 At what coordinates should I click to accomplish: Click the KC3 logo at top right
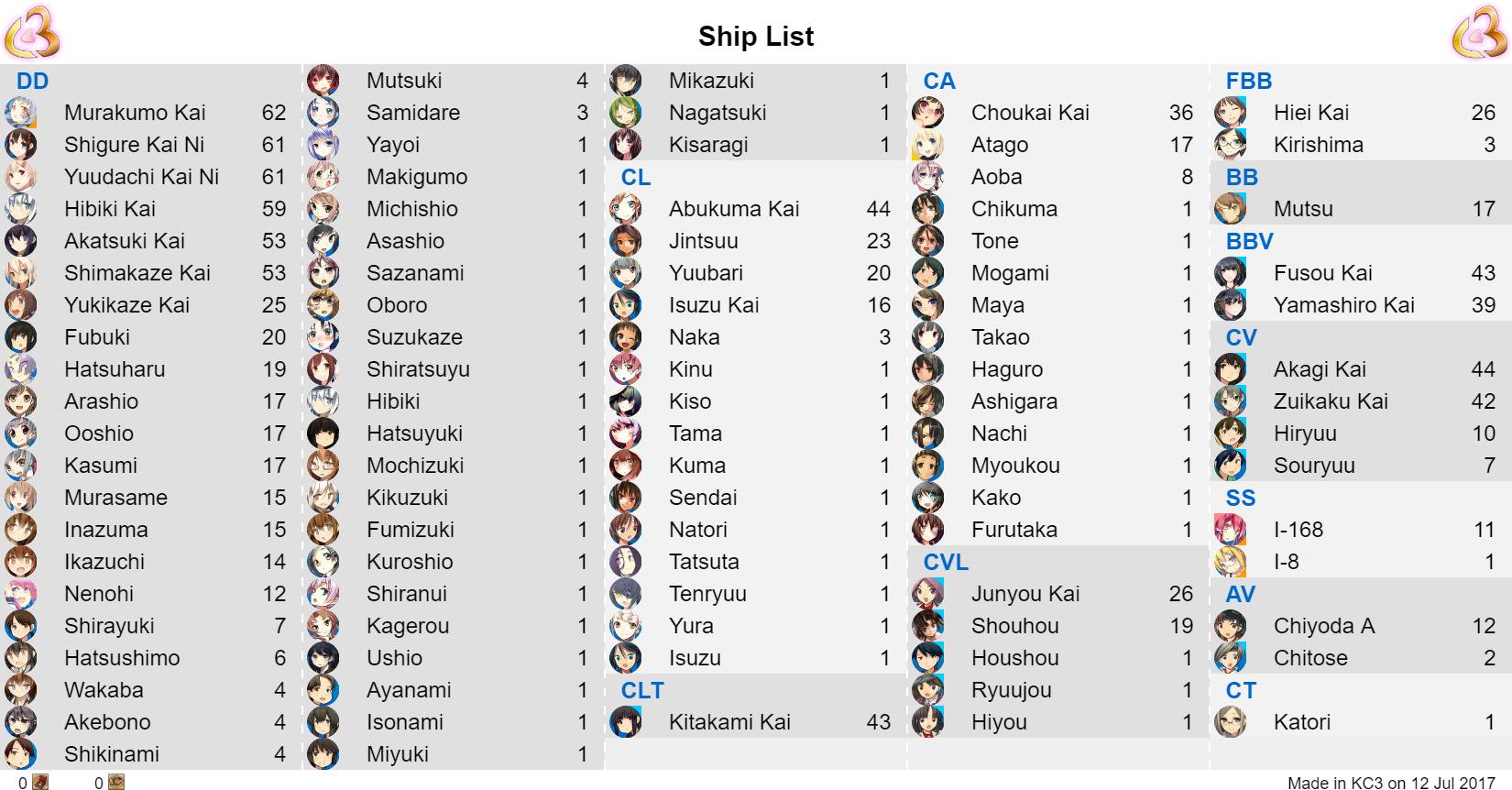pyautogui.click(x=1479, y=32)
